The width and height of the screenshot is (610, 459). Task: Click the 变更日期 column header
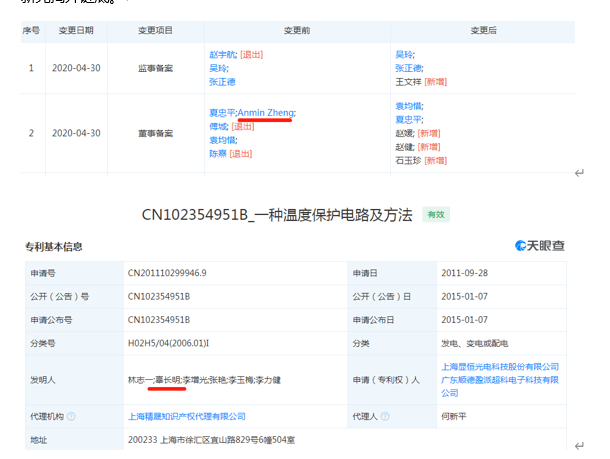(x=76, y=30)
